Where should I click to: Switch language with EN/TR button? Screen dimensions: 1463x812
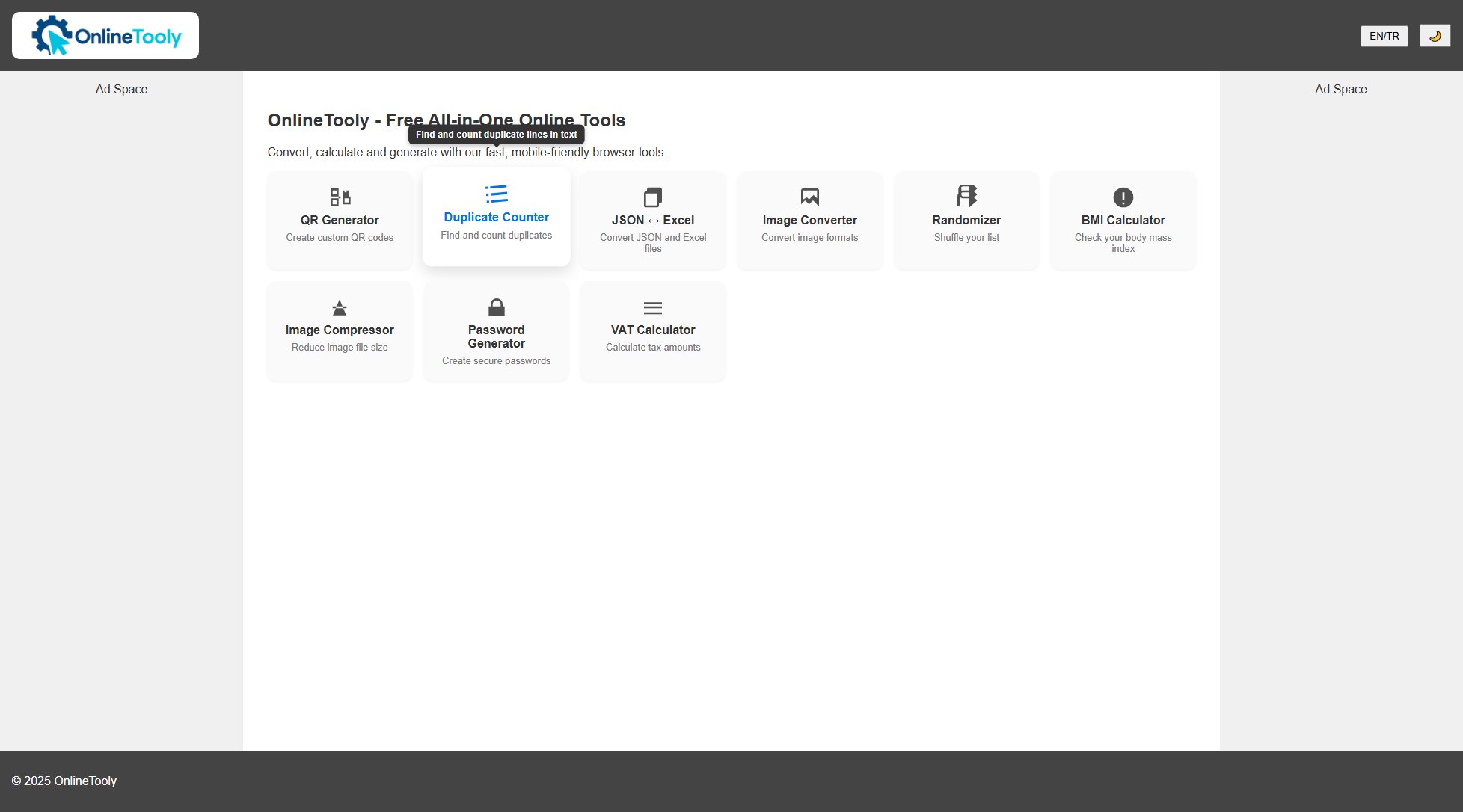(1384, 36)
